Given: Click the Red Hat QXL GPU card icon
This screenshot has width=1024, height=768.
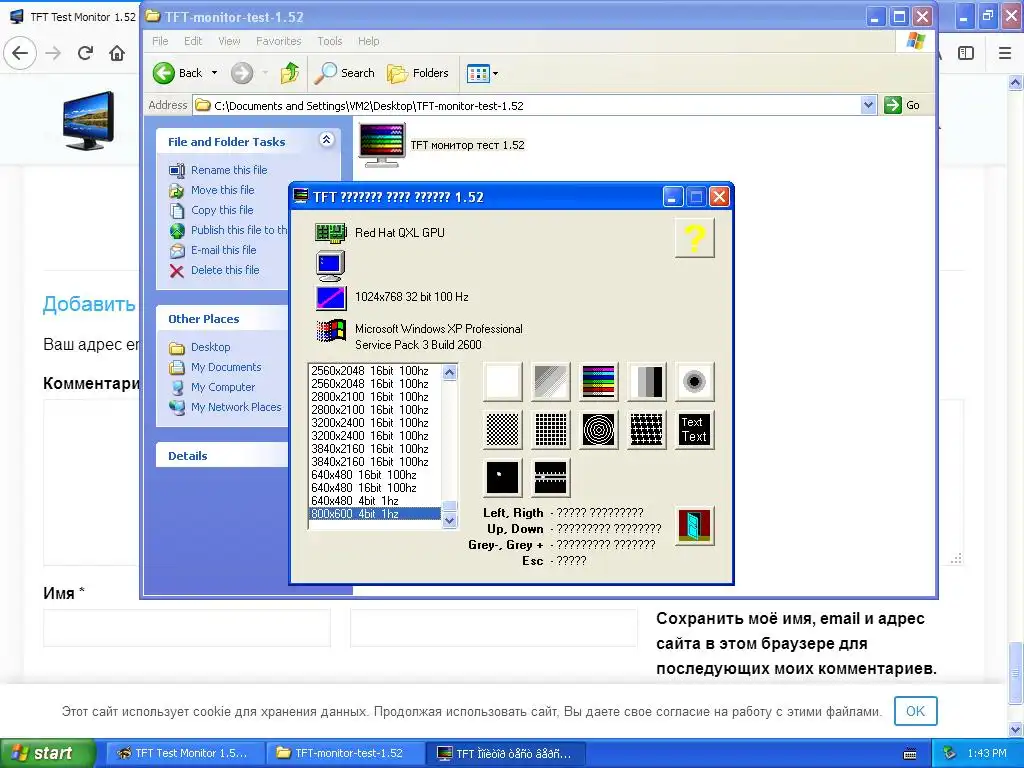Looking at the screenshot, I should [x=330, y=232].
